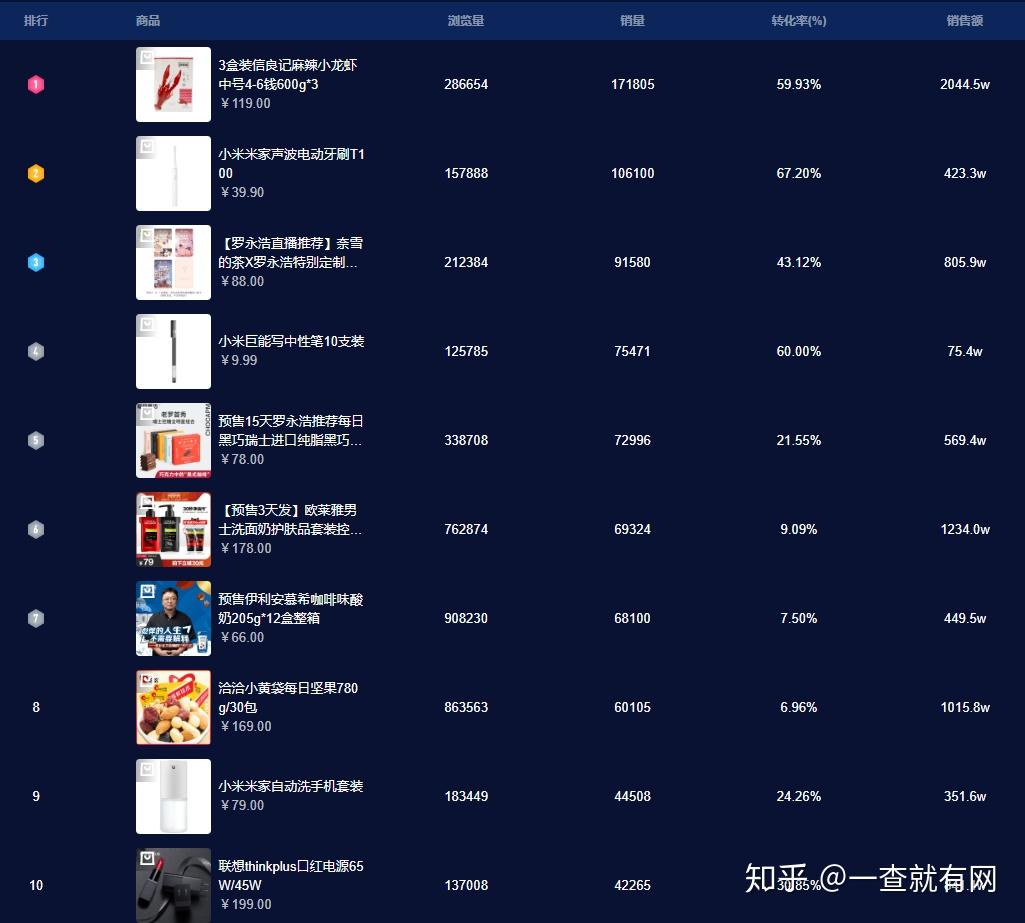
Task: Click the gray rank 7 badge
Action: tap(36, 618)
